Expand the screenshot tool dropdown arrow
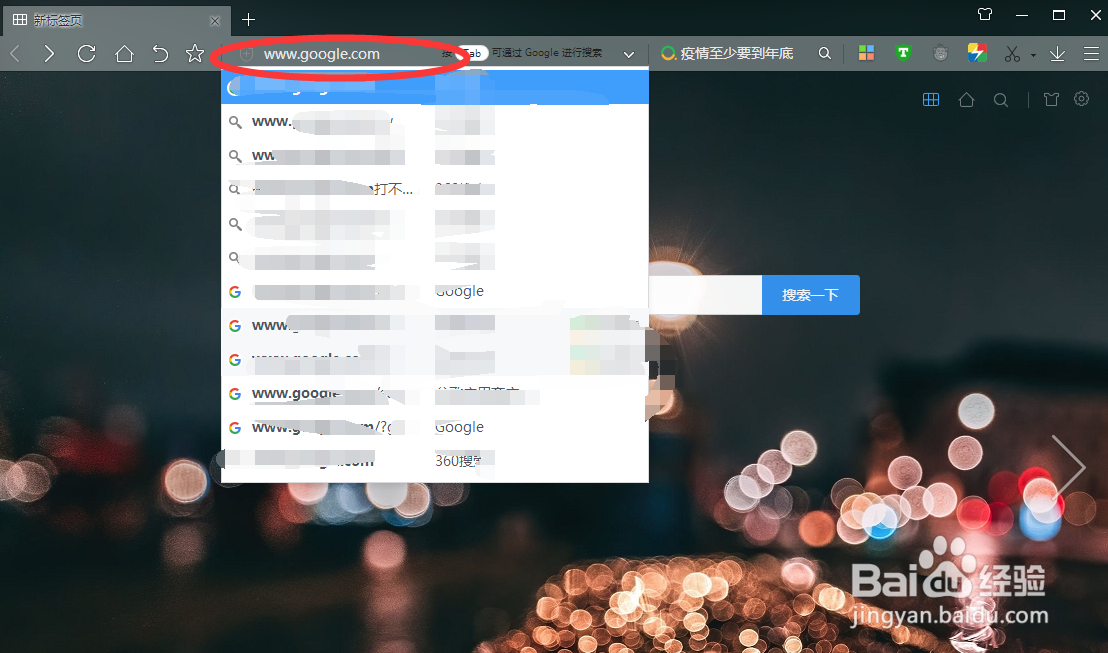Screen dimensions: 1108x653 pyautogui.click(x=1033, y=54)
